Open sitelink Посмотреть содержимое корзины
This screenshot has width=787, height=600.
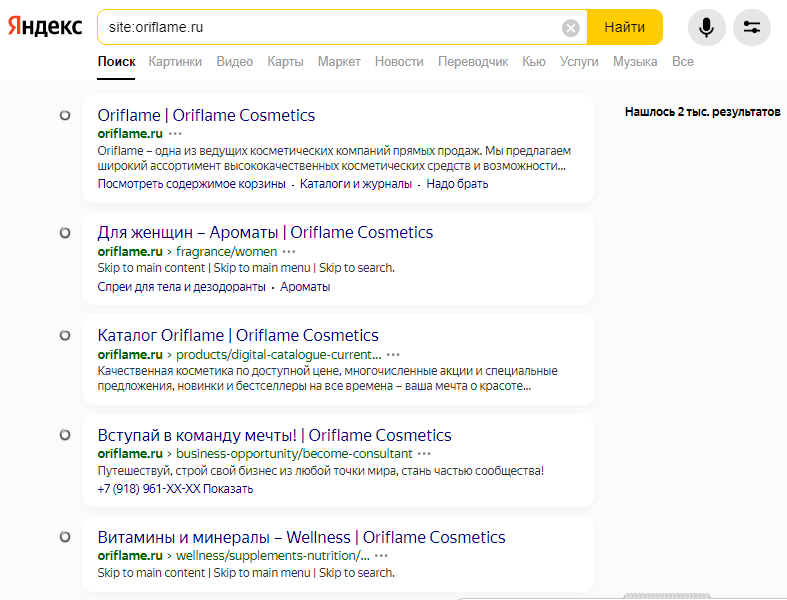tap(192, 184)
